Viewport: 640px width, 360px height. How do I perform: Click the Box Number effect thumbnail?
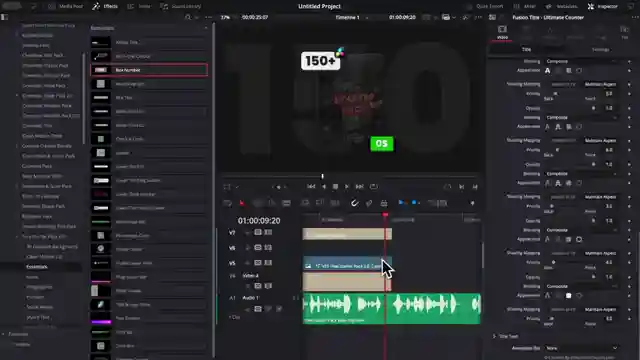100,70
